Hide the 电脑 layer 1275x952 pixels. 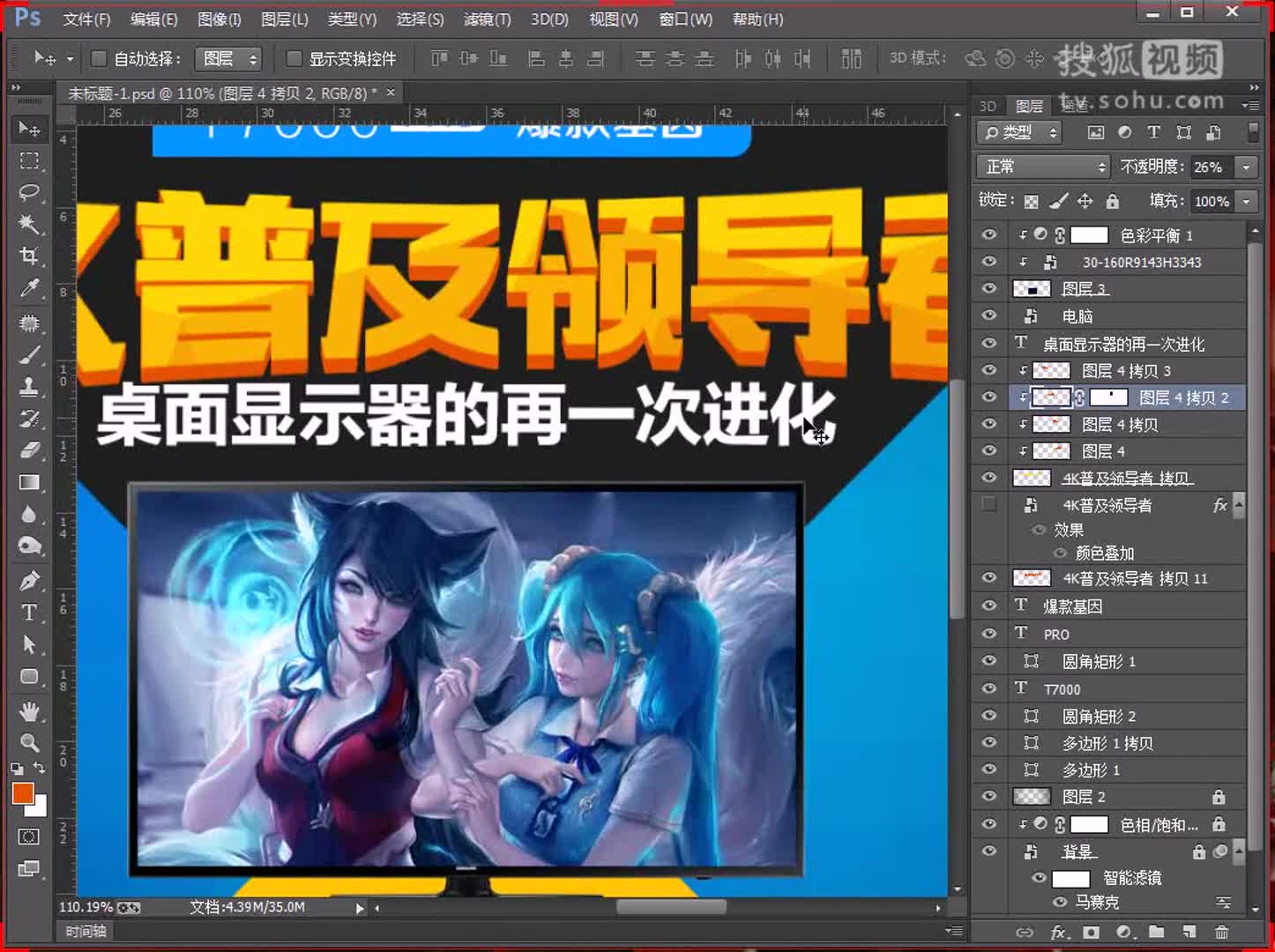tap(988, 316)
